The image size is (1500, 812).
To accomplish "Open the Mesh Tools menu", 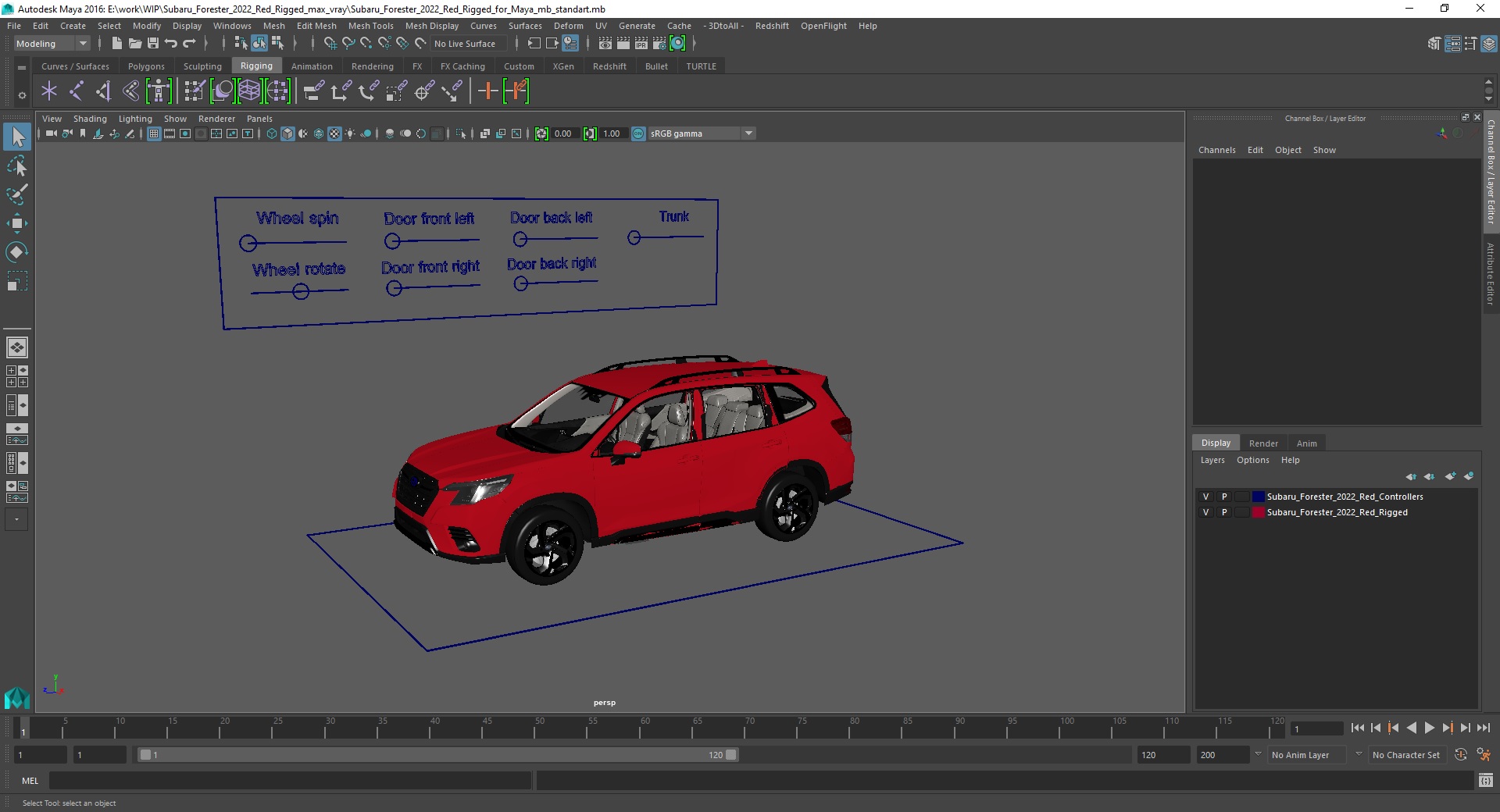I will (371, 26).
